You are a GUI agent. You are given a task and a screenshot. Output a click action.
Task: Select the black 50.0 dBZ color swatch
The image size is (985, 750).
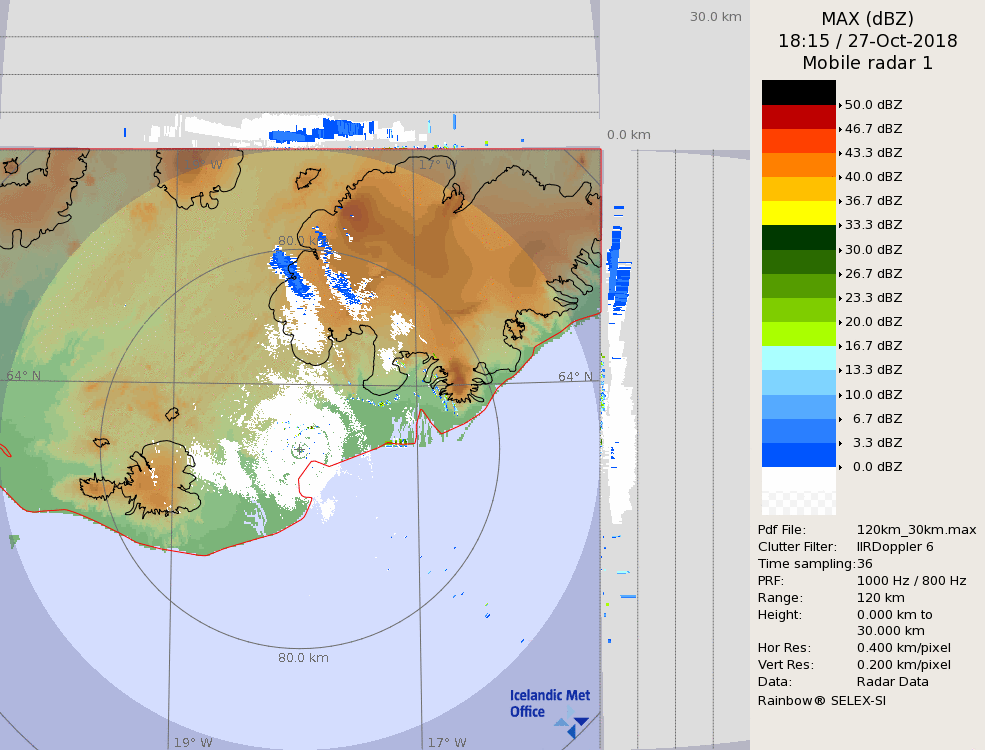798,92
